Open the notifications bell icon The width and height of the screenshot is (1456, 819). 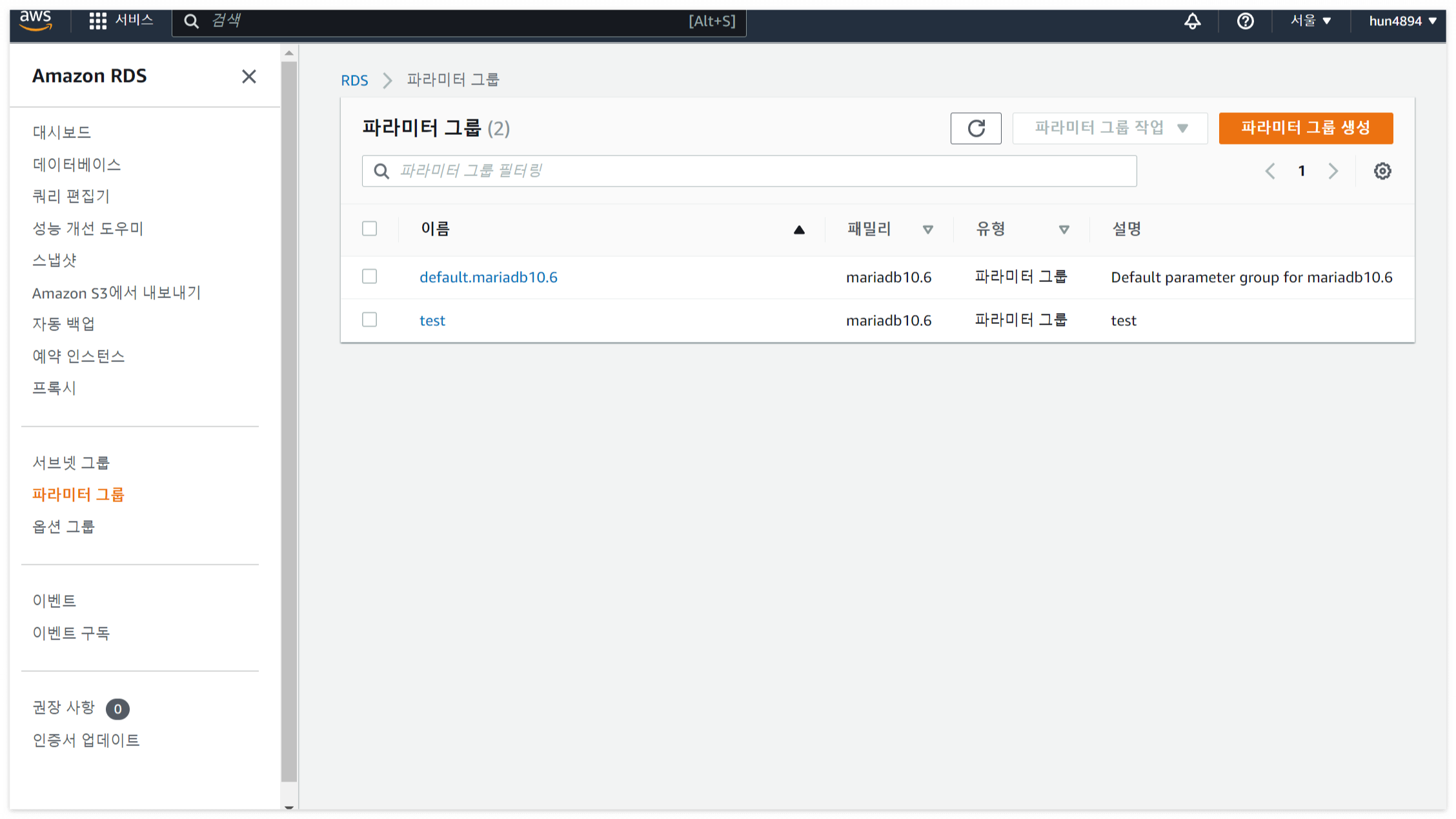[1192, 21]
